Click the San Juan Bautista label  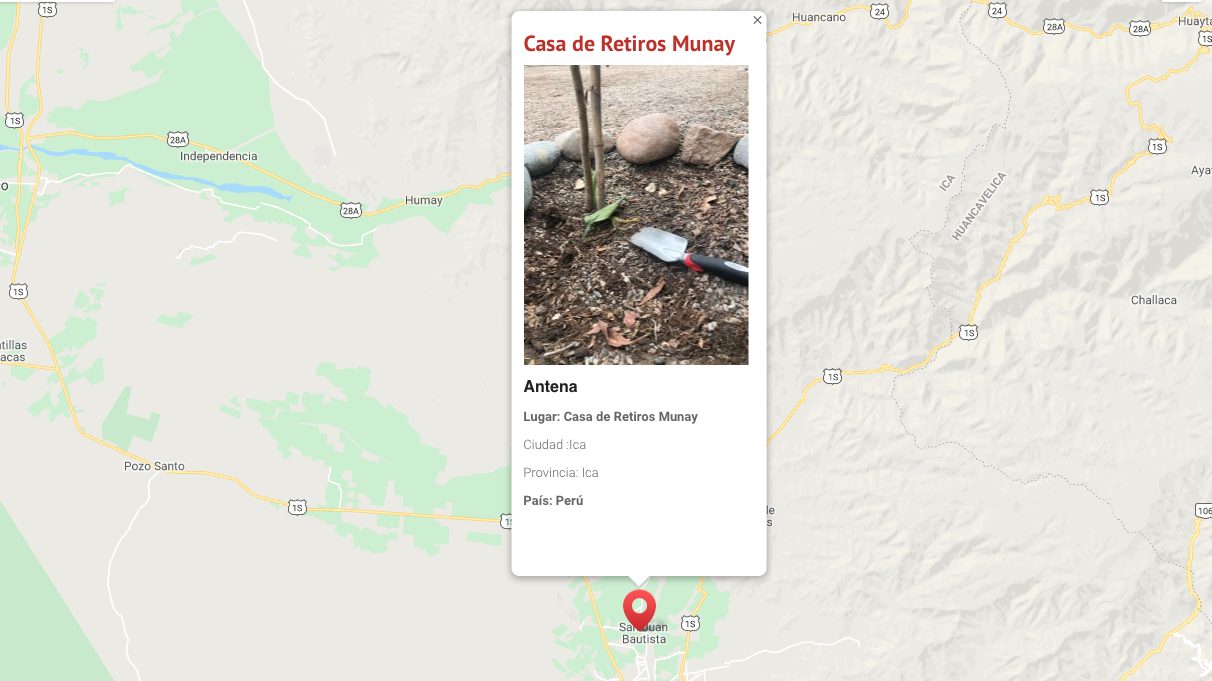point(643,633)
